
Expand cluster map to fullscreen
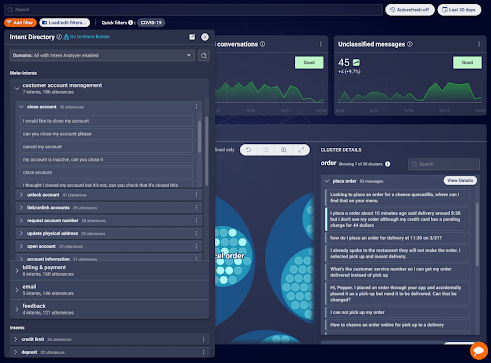coord(301,150)
